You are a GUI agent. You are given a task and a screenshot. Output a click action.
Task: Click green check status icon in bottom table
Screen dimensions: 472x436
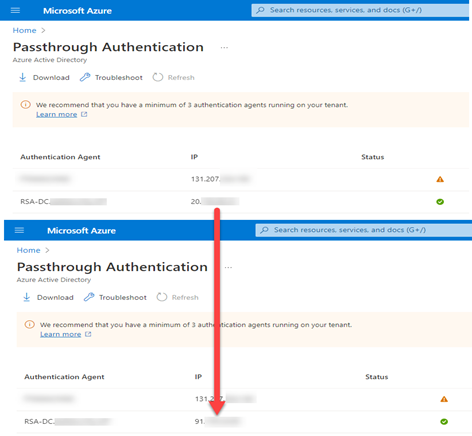click(x=444, y=422)
